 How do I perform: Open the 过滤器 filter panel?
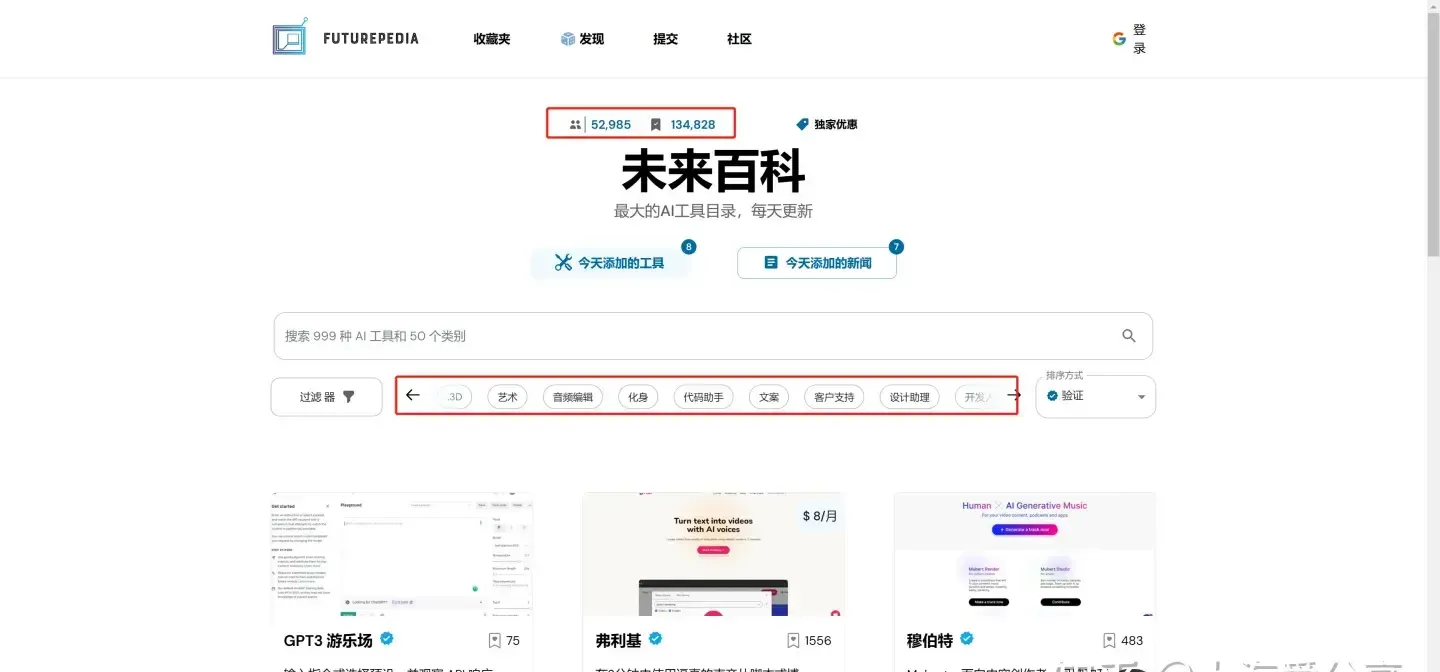(x=327, y=397)
